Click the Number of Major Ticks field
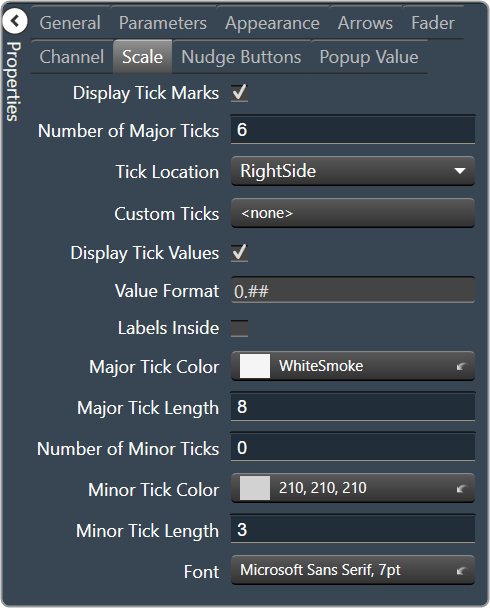The width and height of the screenshot is (490, 608). click(x=353, y=130)
